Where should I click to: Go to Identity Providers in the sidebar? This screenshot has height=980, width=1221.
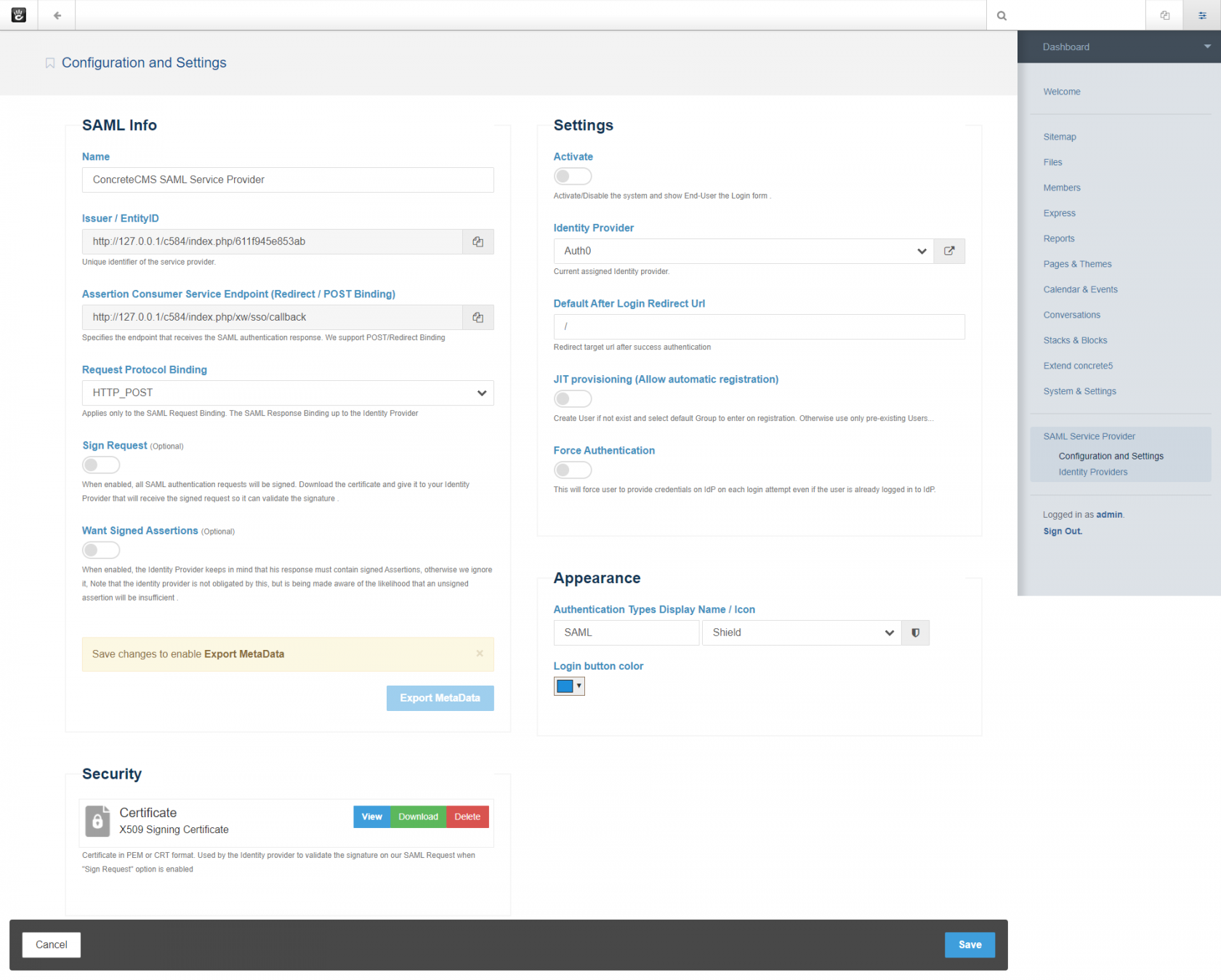point(1092,472)
